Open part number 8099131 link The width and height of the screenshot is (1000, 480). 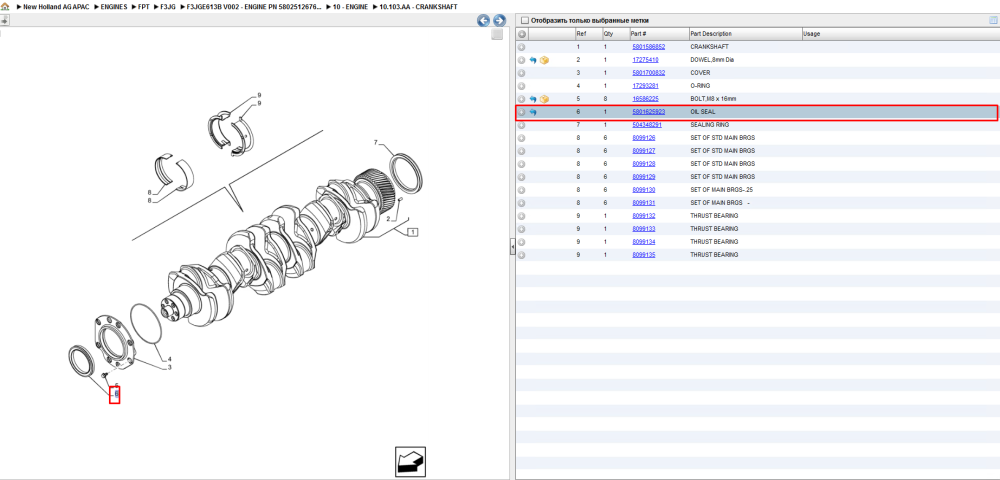643,203
